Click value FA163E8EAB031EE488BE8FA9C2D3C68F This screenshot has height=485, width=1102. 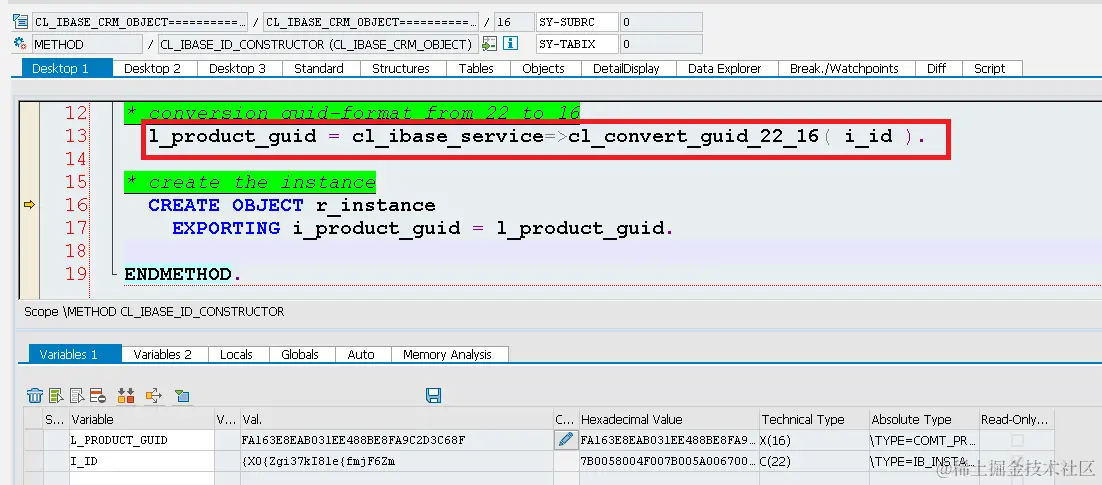tap(397, 441)
